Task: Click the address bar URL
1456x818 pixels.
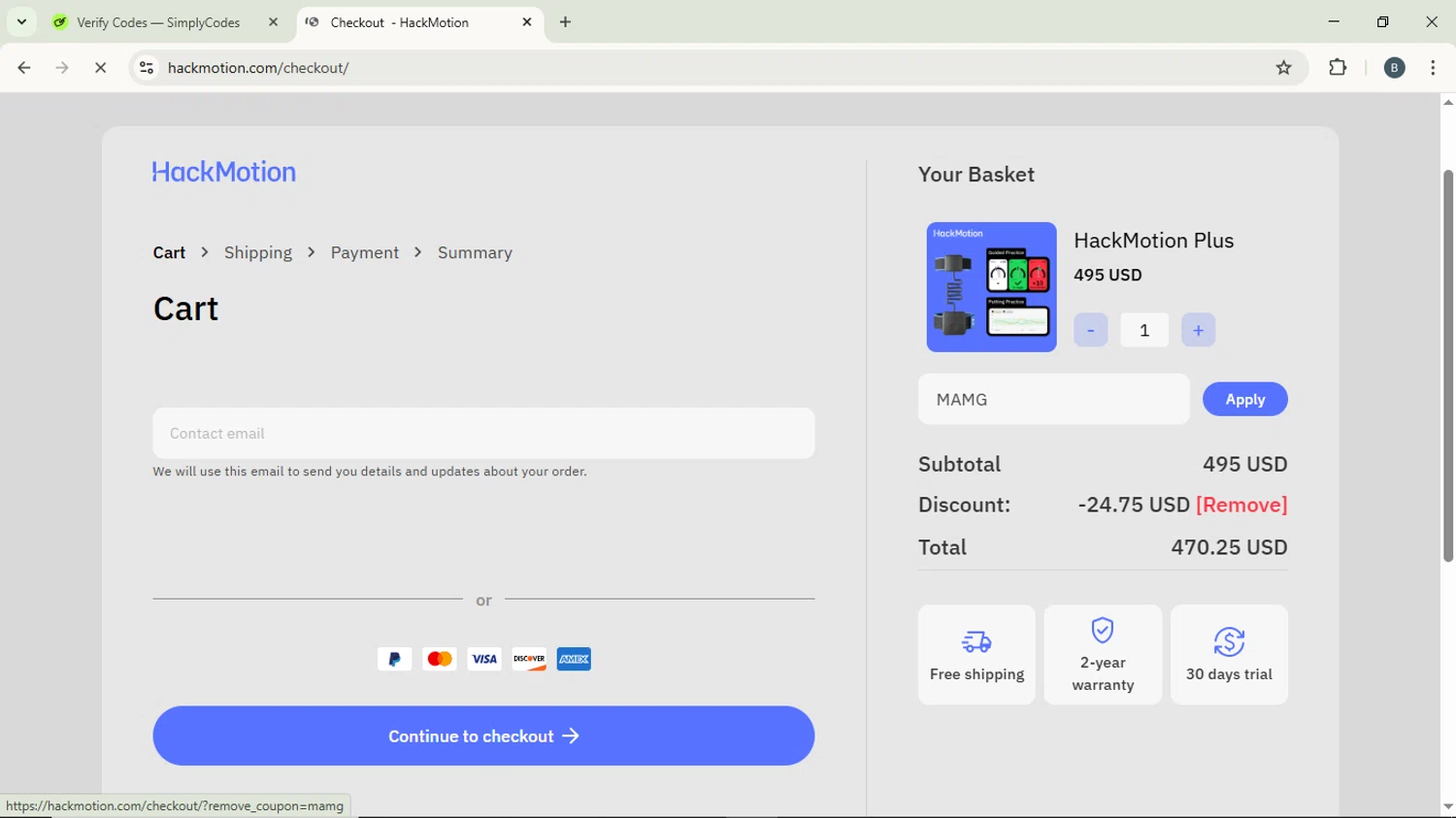Action: click(258, 68)
